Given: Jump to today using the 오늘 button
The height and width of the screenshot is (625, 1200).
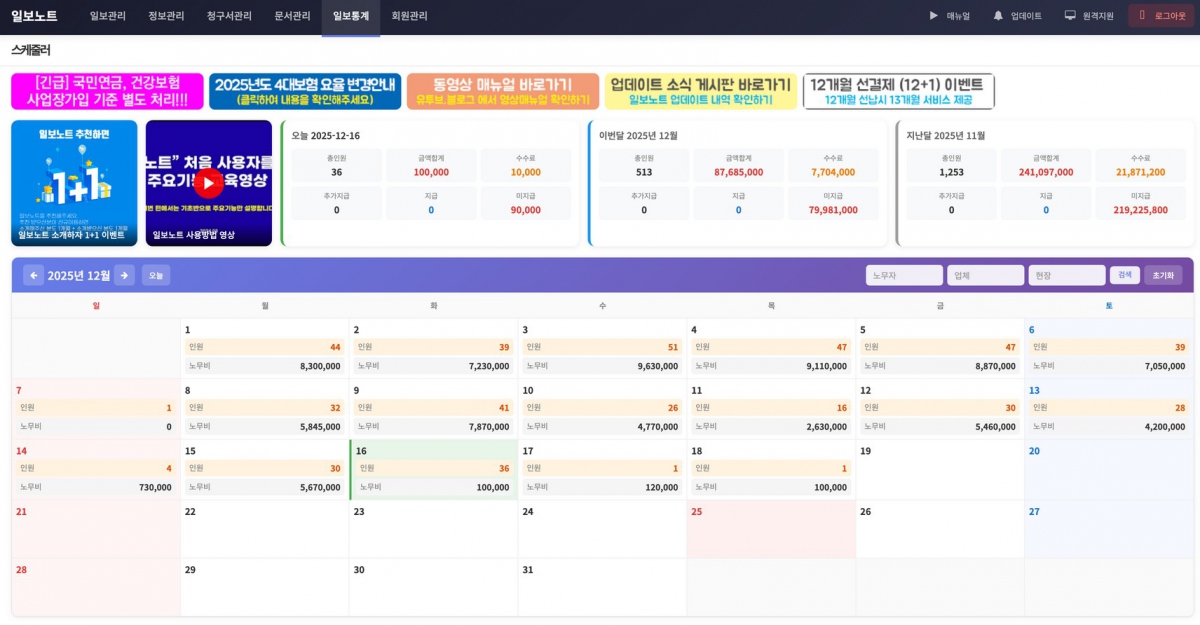Looking at the screenshot, I should pyautogui.click(x=155, y=274).
